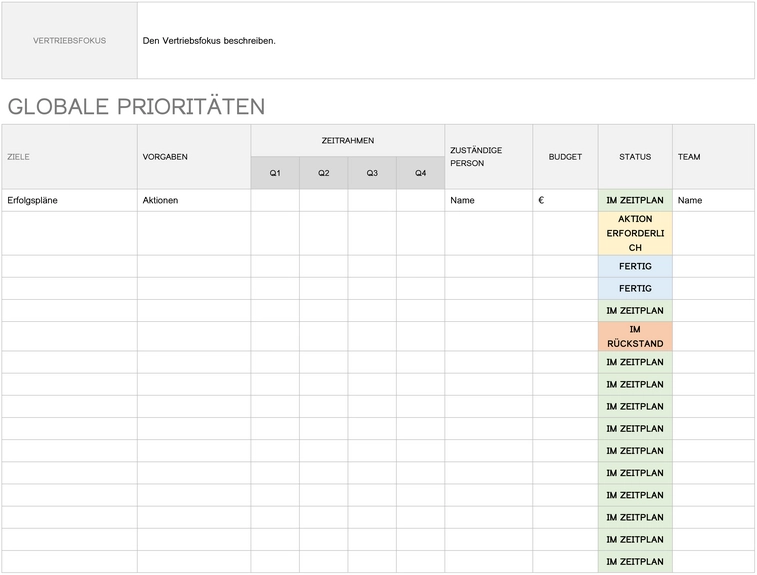Select the Q4 column header
This screenshot has width=757, height=575.
(x=421, y=173)
